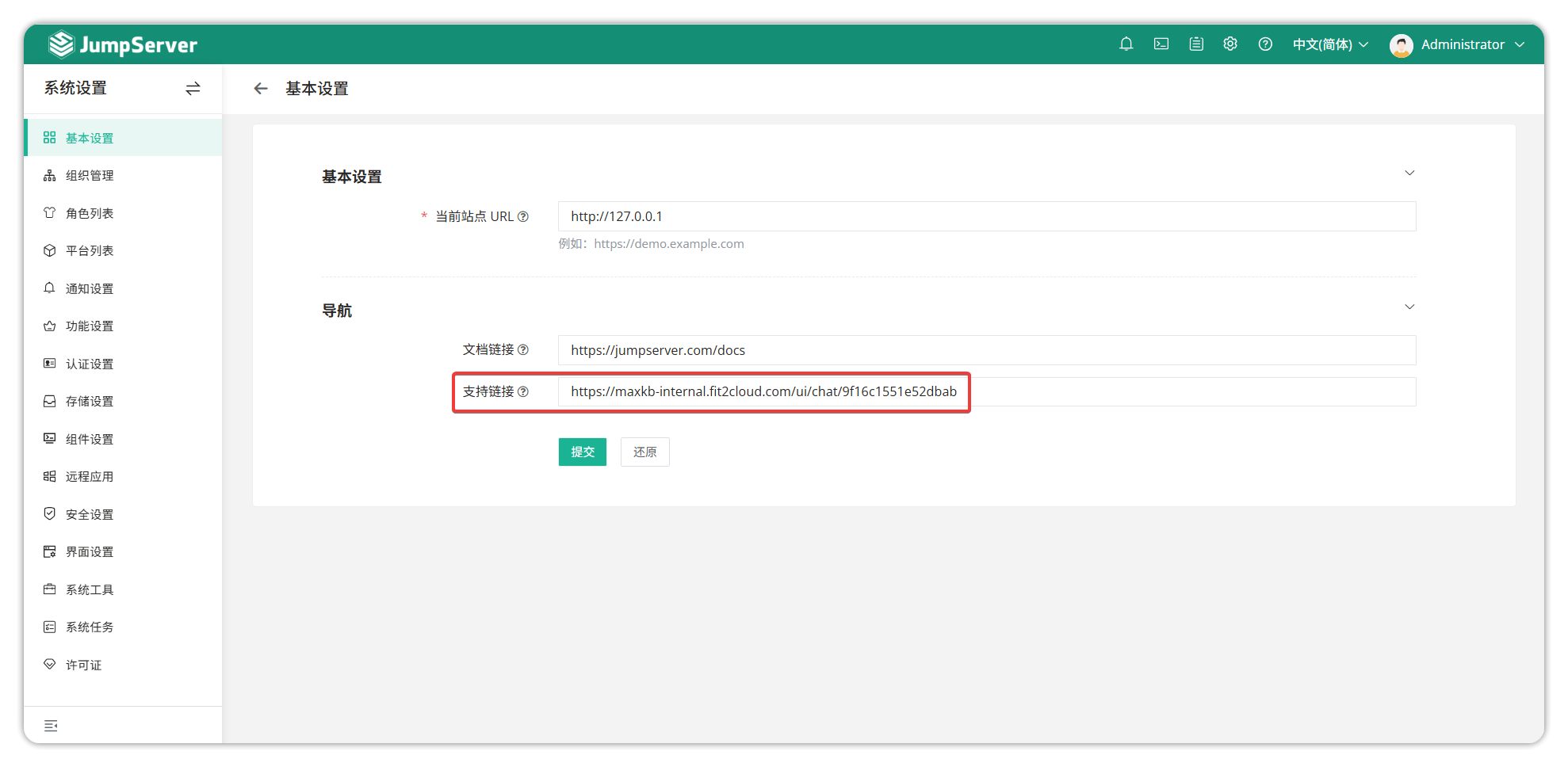This screenshot has width=1568, height=759.
Task: Click the view switch arrows icon beside 系统设置
Action: coord(193,89)
